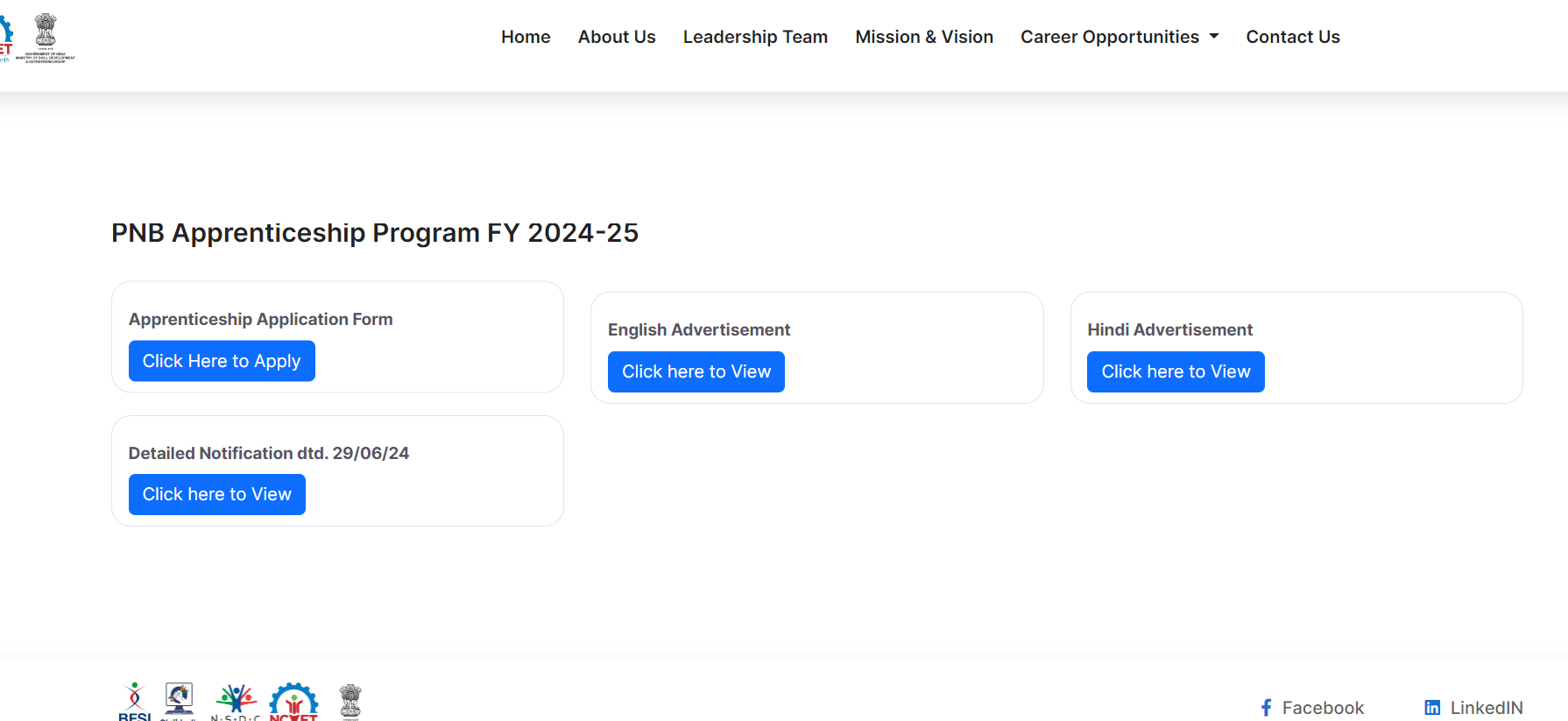This screenshot has height=721, width=1568.
Task: Click the Facebook icon in the footer
Action: pos(1266,708)
